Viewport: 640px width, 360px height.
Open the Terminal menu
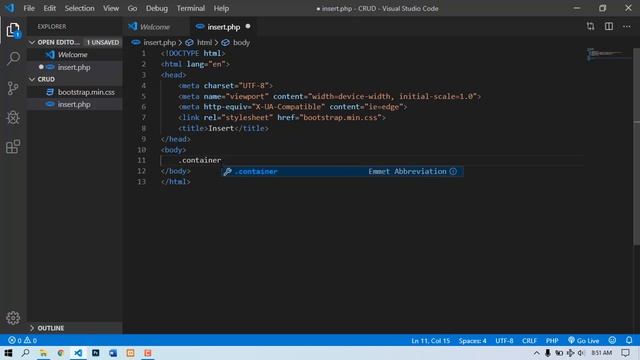191,8
